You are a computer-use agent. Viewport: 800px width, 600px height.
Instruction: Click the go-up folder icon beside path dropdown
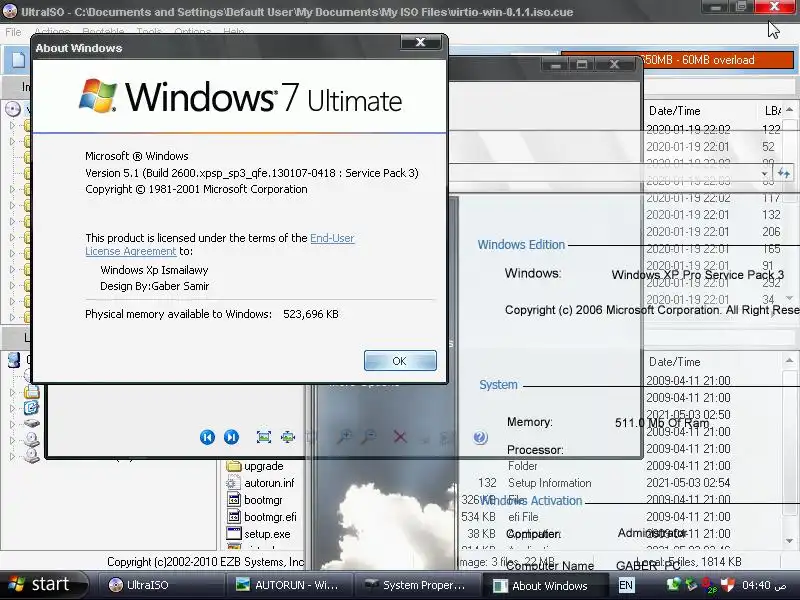784,173
